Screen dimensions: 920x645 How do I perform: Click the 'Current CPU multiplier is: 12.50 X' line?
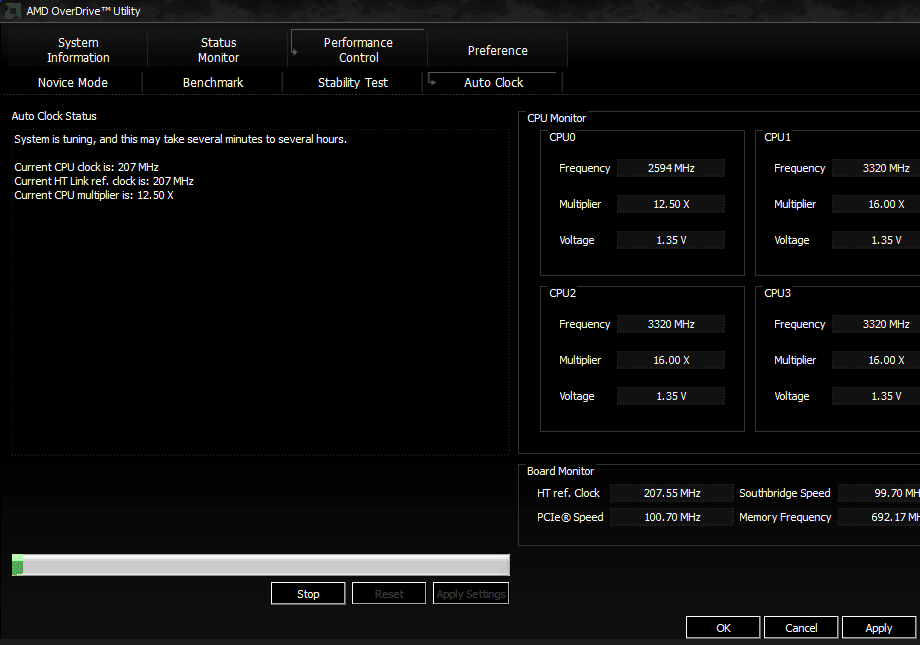(x=94, y=195)
